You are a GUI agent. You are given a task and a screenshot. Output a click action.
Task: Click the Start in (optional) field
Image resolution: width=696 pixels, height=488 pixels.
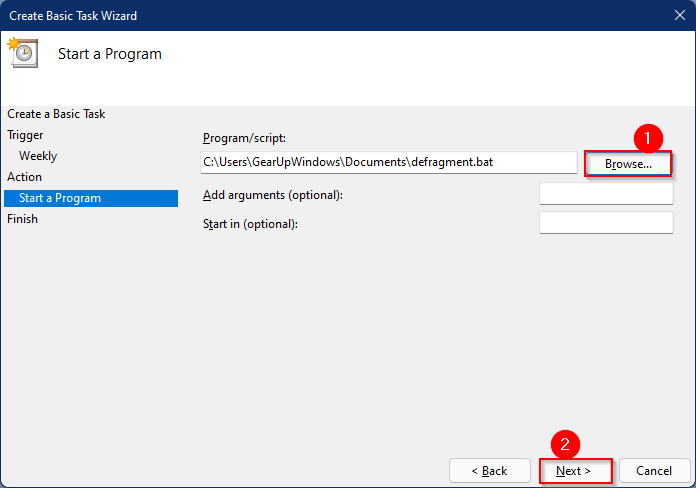(606, 222)
